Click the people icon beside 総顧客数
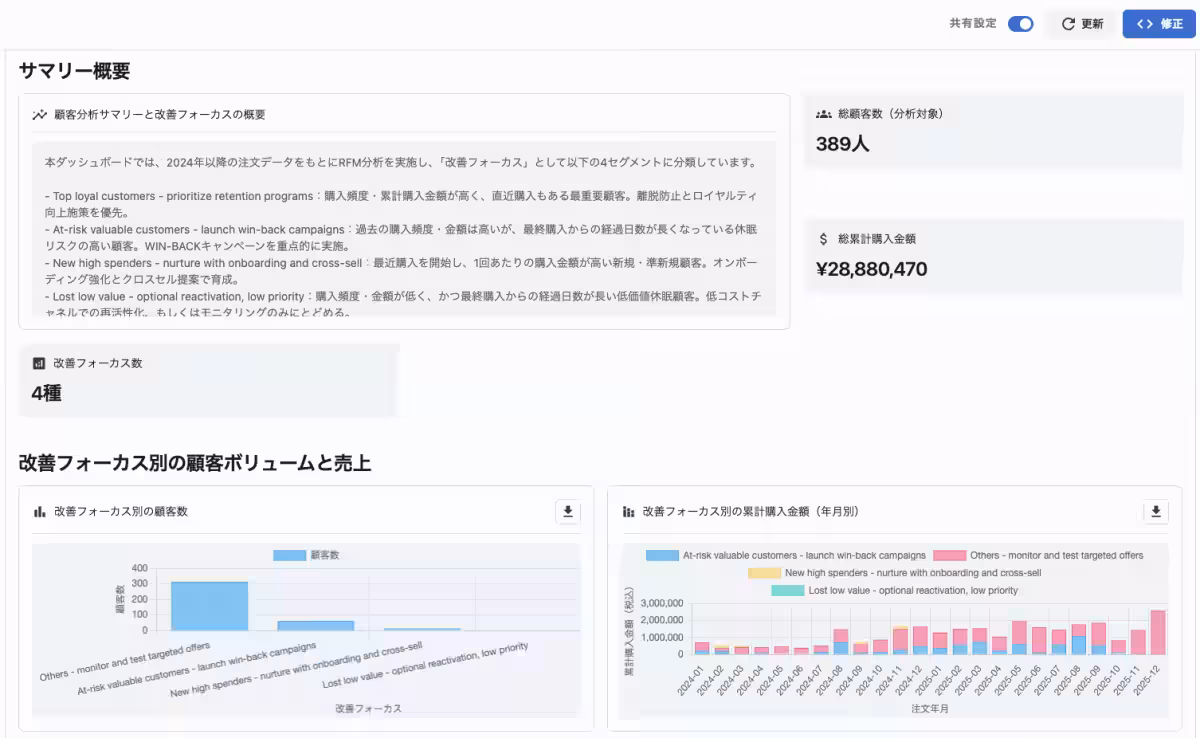Screen dimensions: 1200x738 tap(824, 114)
